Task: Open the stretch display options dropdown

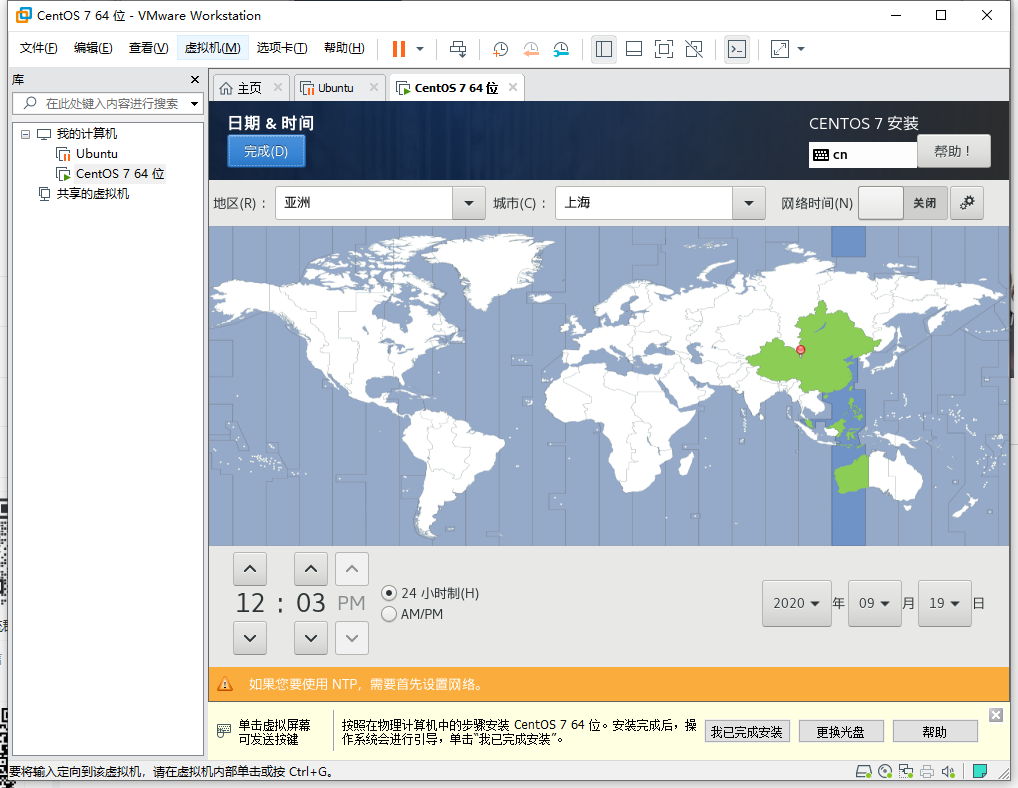Action: coord(801,49)
